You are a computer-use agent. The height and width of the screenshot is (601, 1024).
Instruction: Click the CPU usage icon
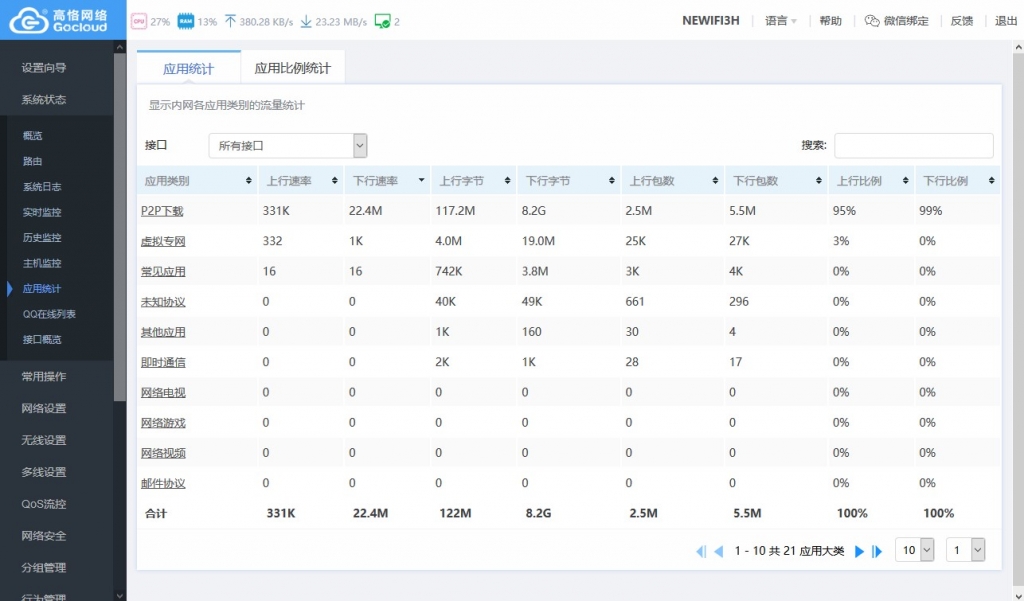[x=138, y=21]
